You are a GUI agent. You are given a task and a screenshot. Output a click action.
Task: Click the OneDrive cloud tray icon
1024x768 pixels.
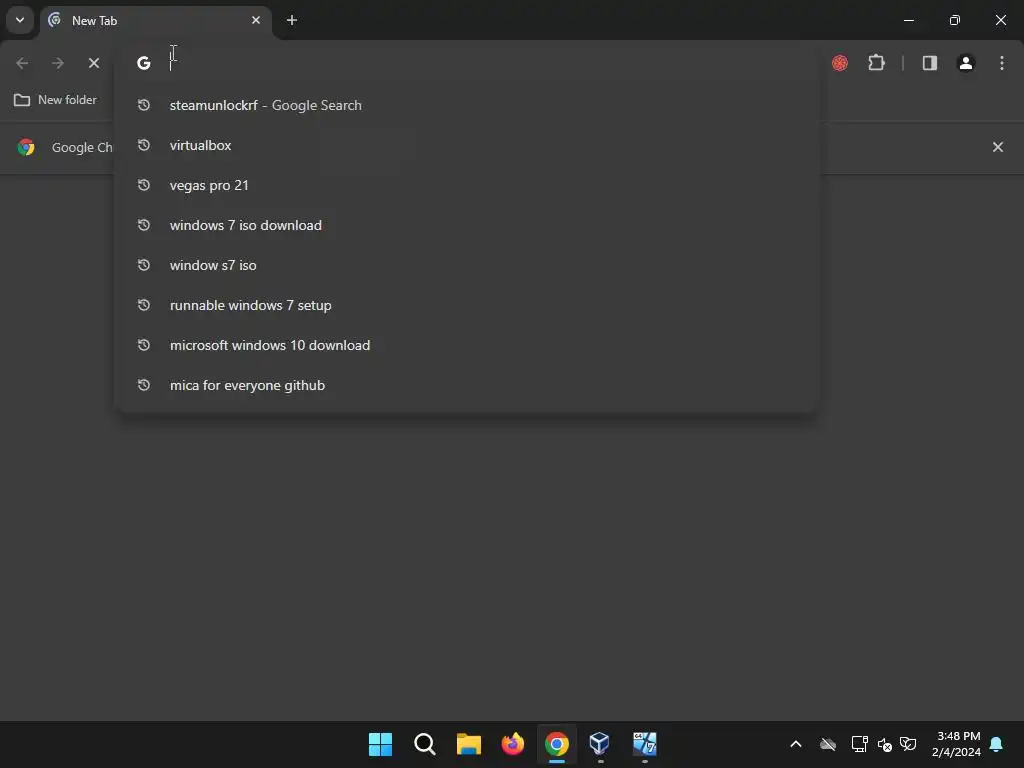pos(828,744)
